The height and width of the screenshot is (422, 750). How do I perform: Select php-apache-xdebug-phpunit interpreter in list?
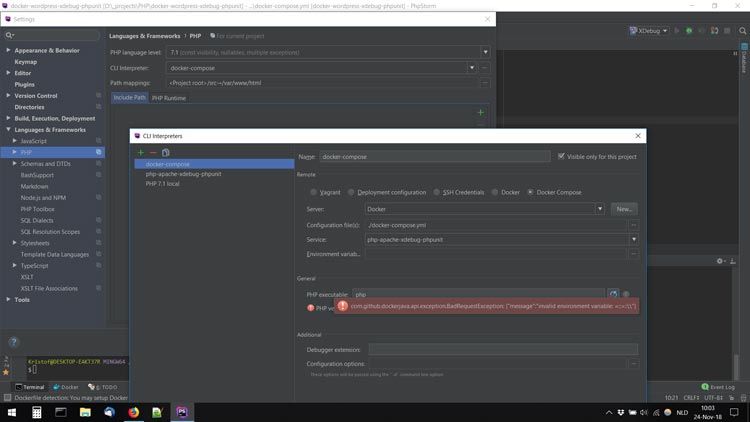pos(214,174)
